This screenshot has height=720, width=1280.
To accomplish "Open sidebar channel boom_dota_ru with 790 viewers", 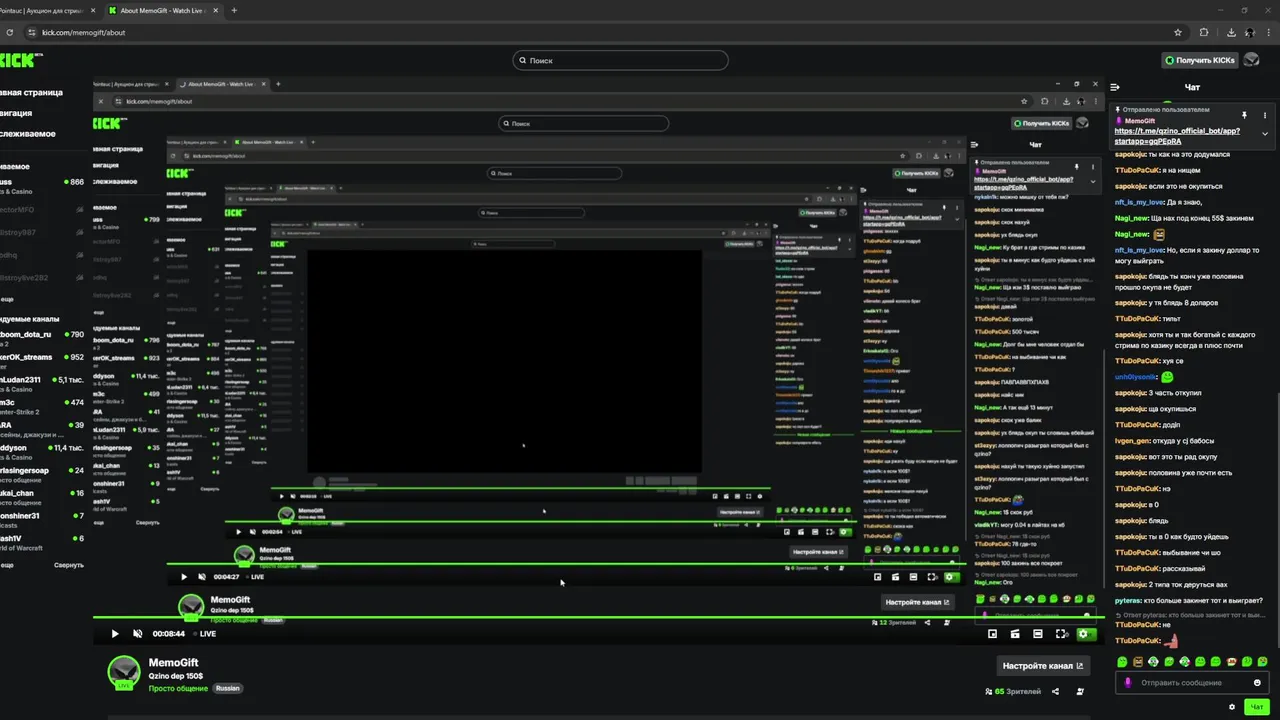I will (42, 338).
